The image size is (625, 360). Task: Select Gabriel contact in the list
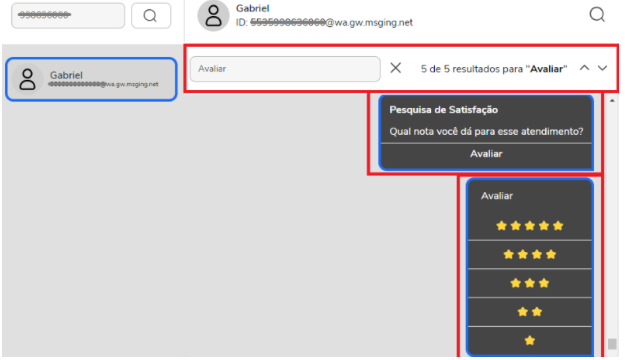pyautogui.click(x=91, y=79)
